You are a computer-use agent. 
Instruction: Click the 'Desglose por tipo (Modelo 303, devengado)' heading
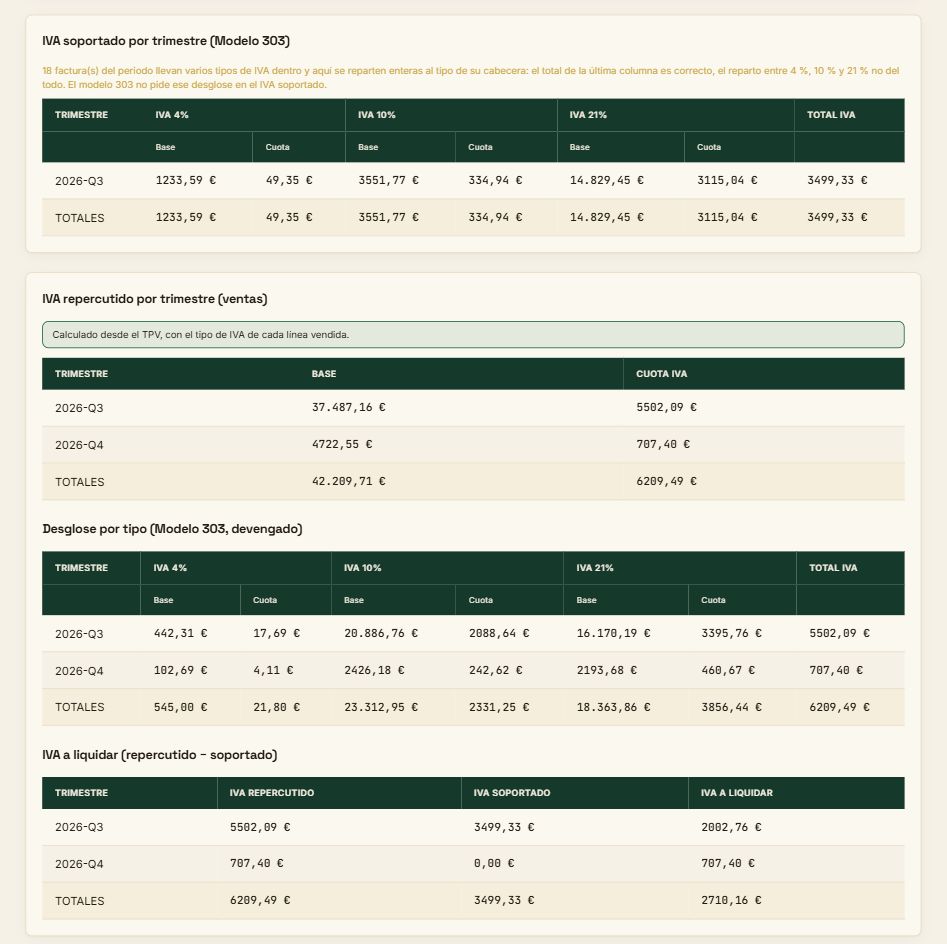pyautogui.click(x=172, y=529)
